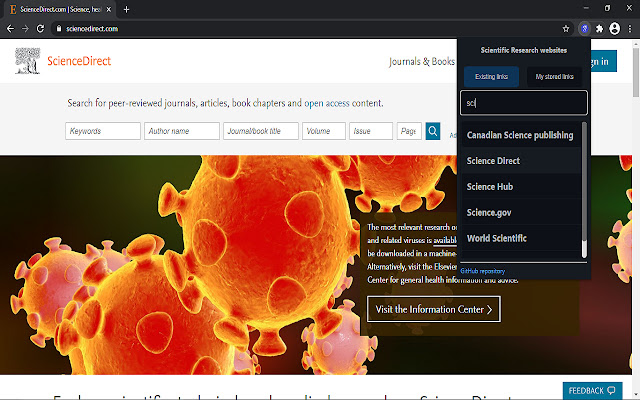The height and width of the screenshot is (400, 640).
Task: Click the Elsevier tree logo
Action: tap(27, 61)
